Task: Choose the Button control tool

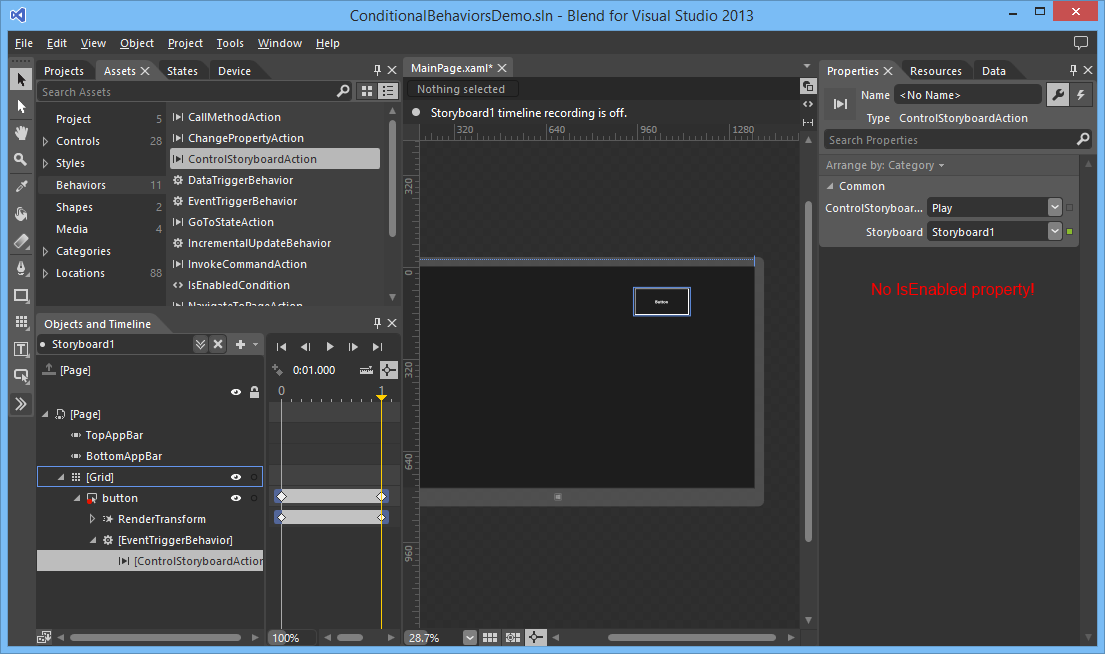Action: pos(21,376)
